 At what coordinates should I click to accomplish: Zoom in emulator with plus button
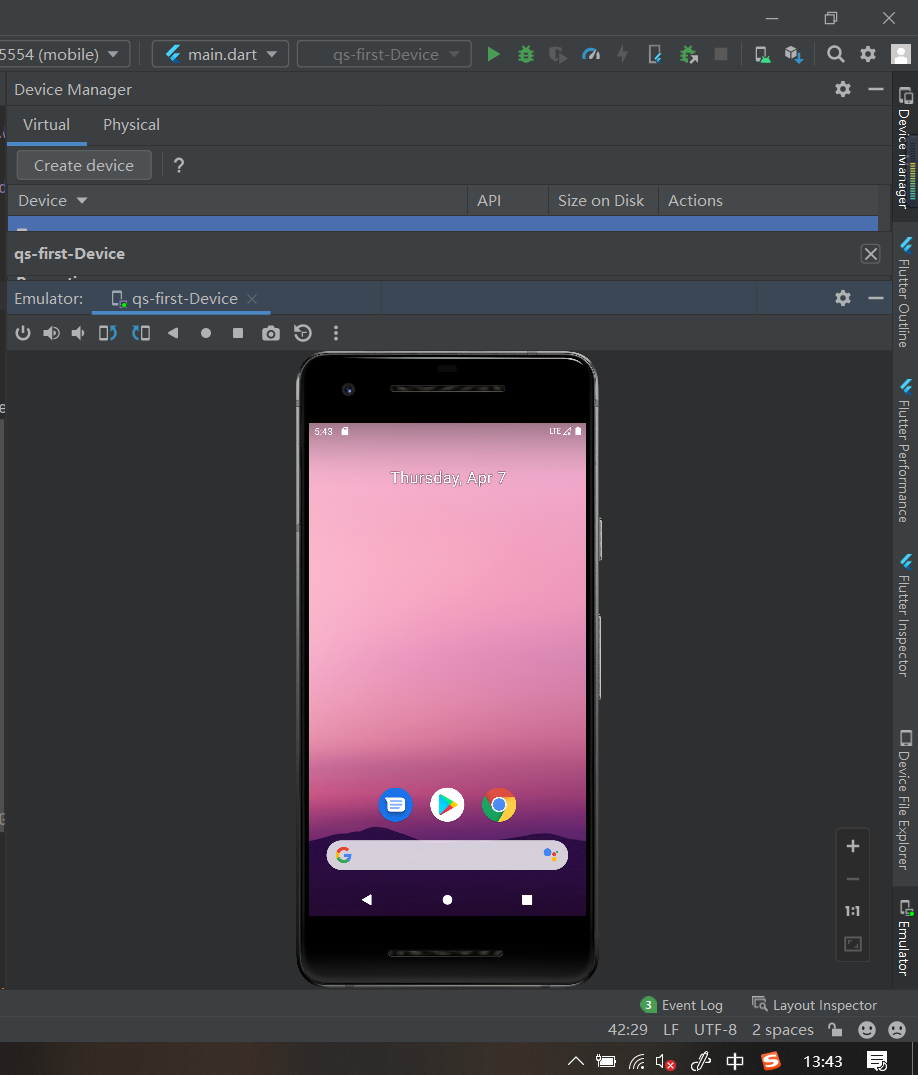tap(853, 846)
